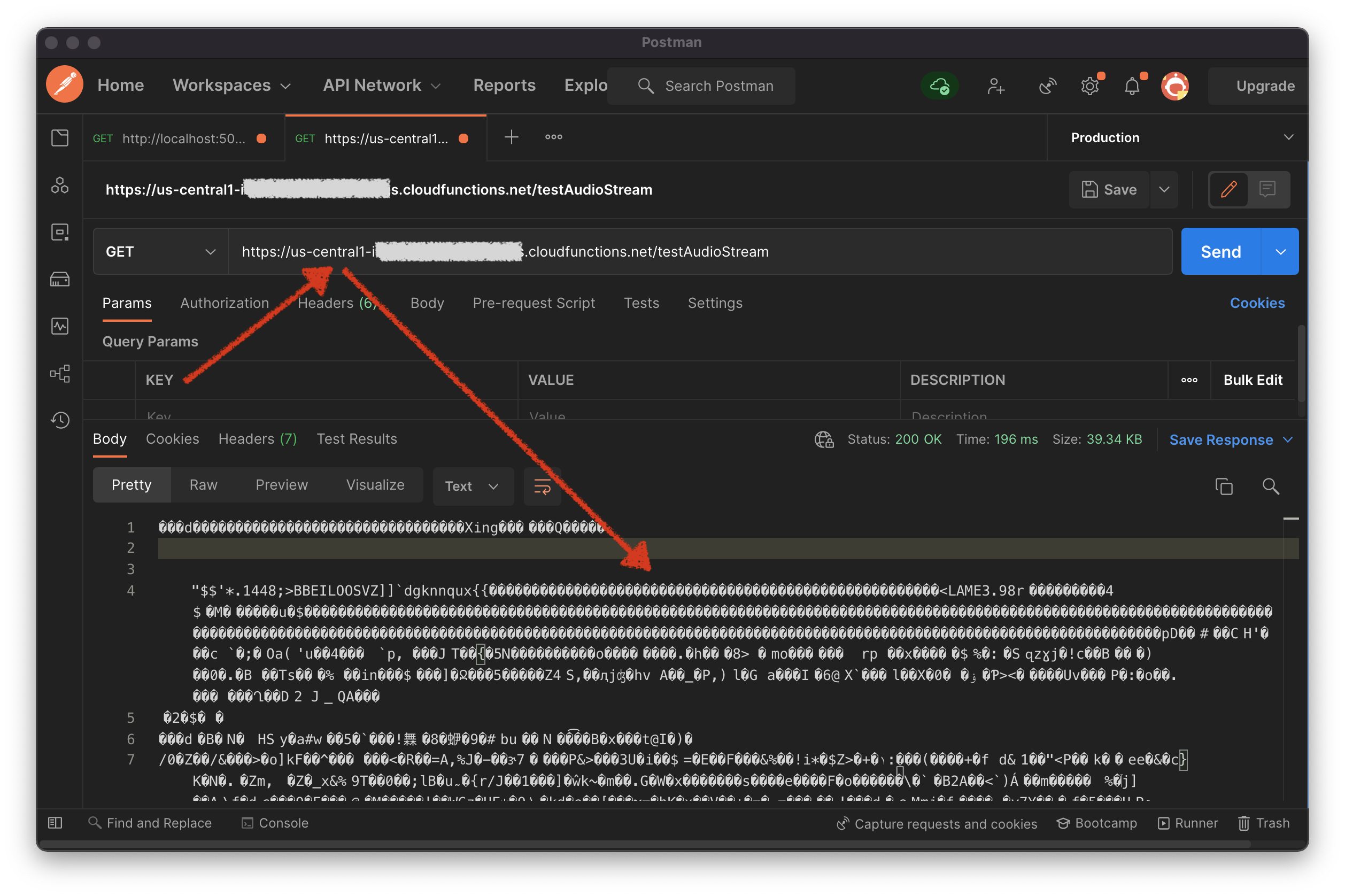Open the Text format dropdown

473,486
